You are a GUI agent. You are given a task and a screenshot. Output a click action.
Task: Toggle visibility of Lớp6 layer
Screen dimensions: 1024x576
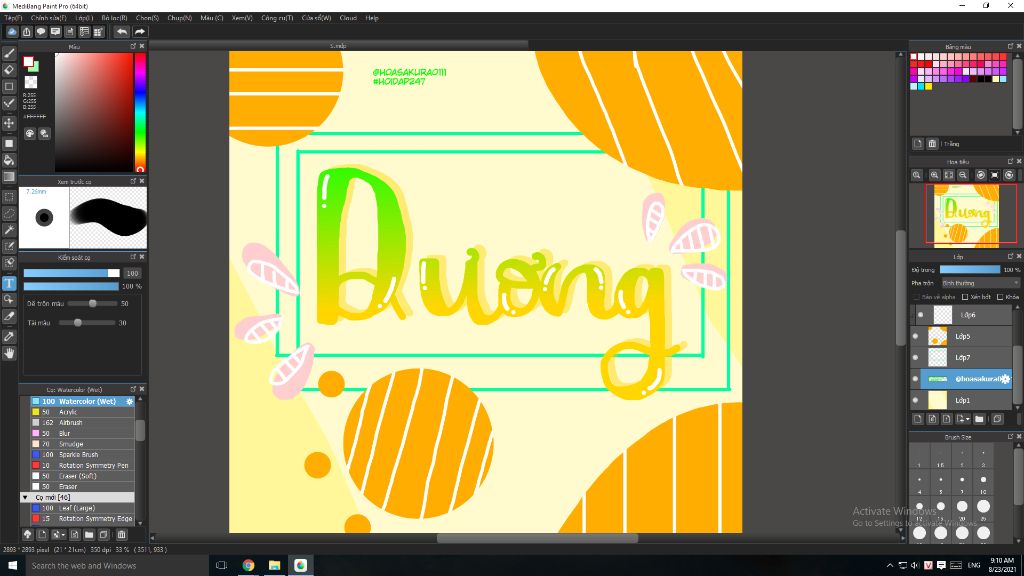(x=921, y=315)
